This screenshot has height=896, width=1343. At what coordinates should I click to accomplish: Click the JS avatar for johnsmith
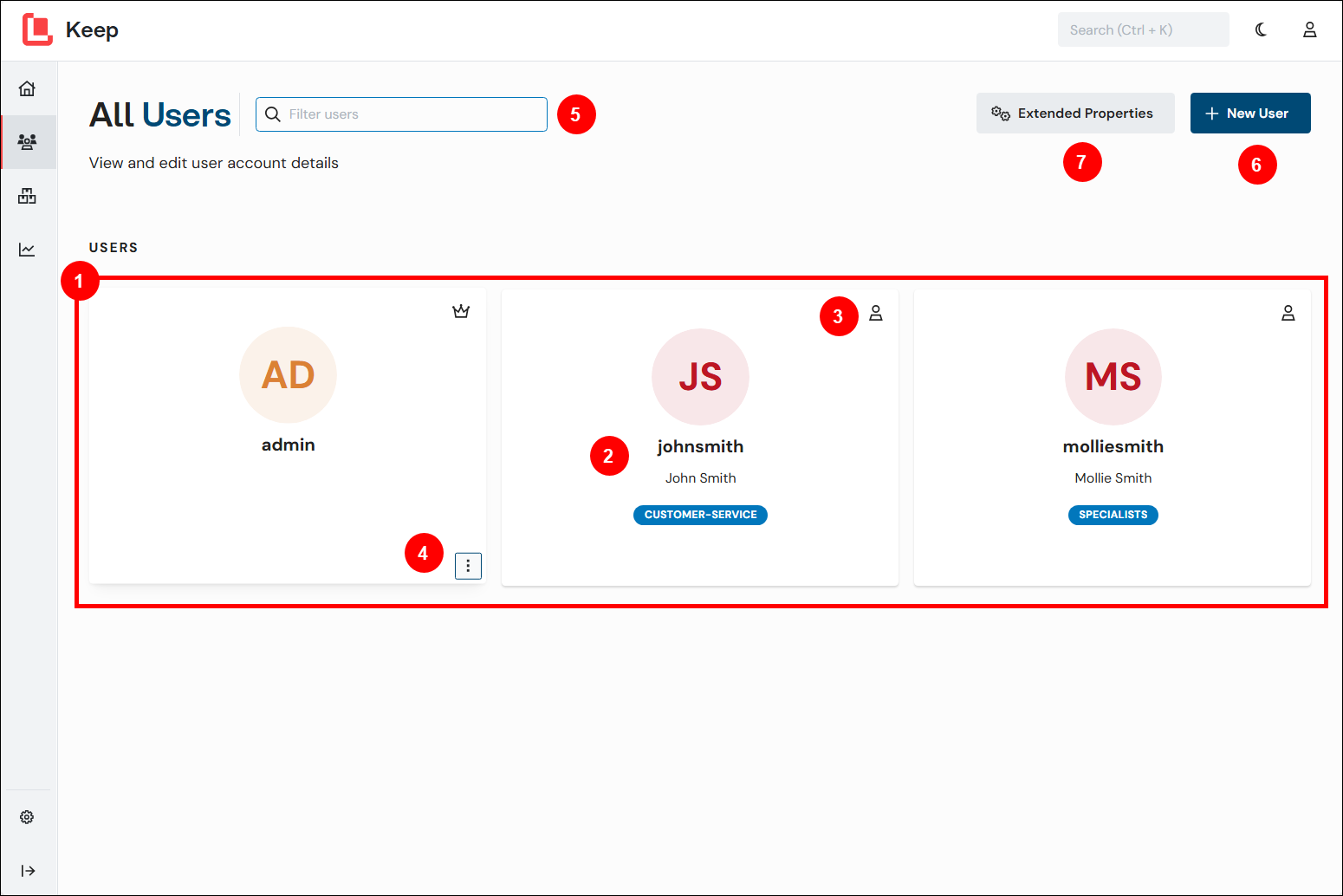pos(700,377)
